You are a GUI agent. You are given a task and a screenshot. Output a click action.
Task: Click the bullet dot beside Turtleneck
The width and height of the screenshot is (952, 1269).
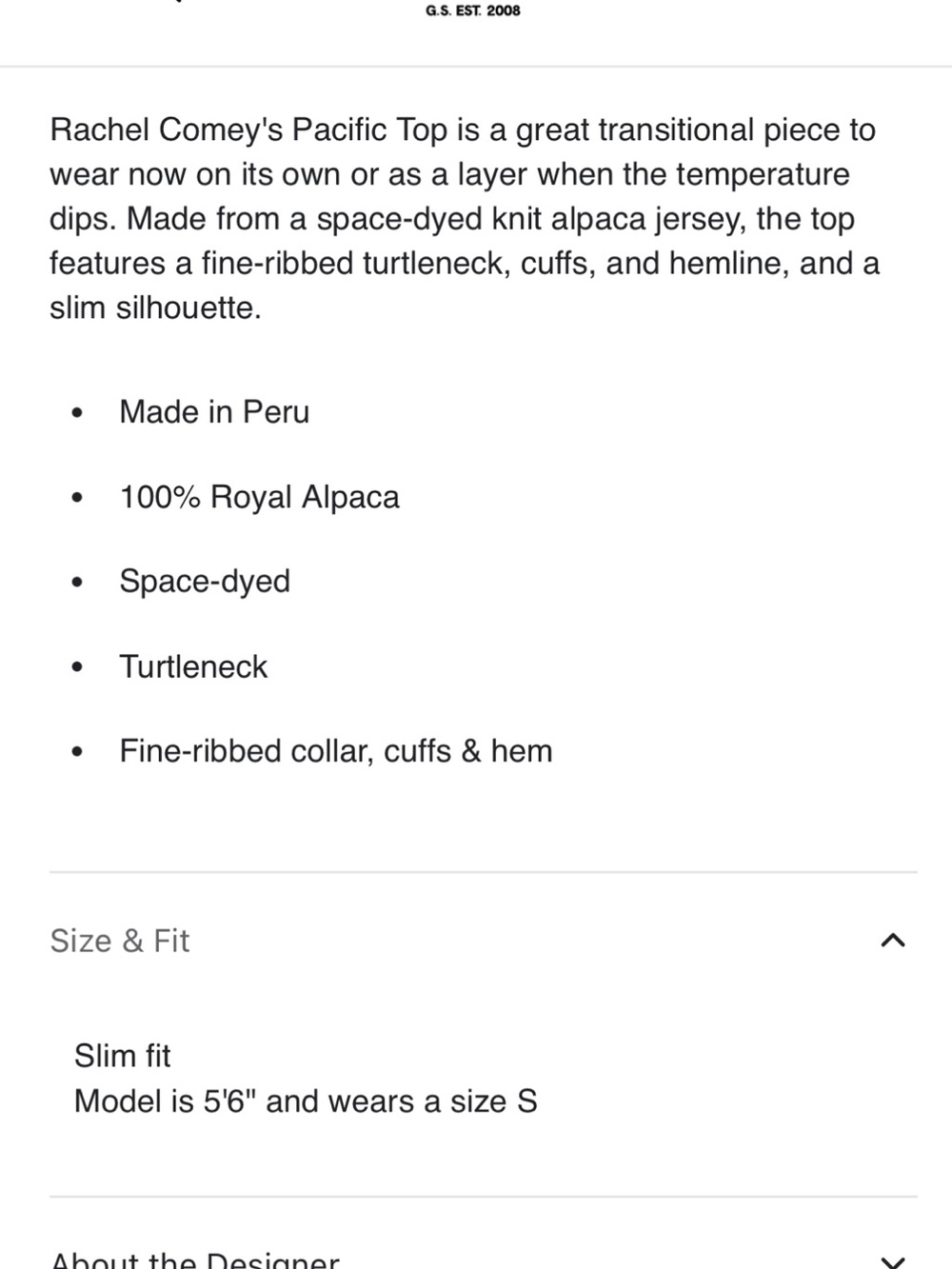coord(78,667)
